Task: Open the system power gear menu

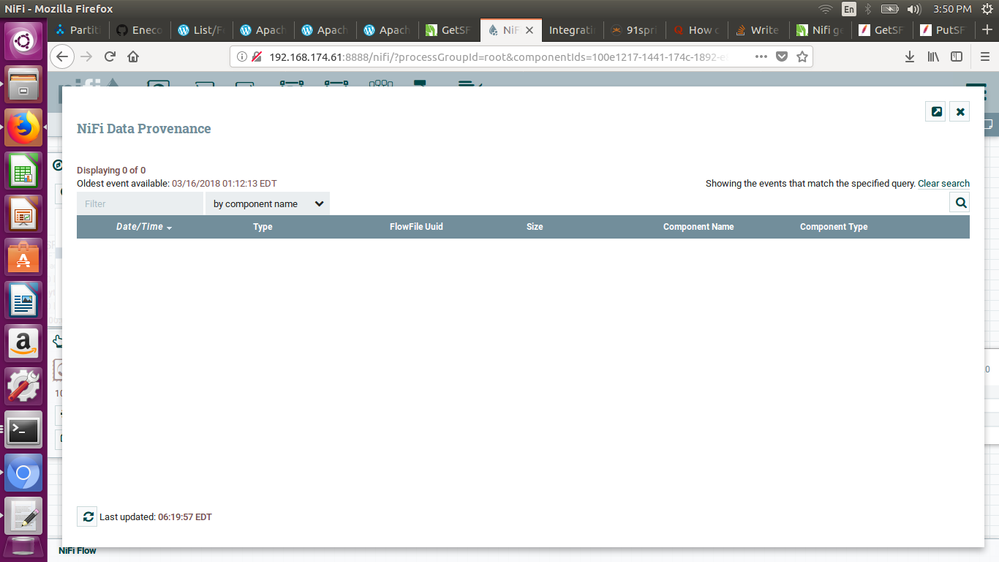Action: (987, 9)
